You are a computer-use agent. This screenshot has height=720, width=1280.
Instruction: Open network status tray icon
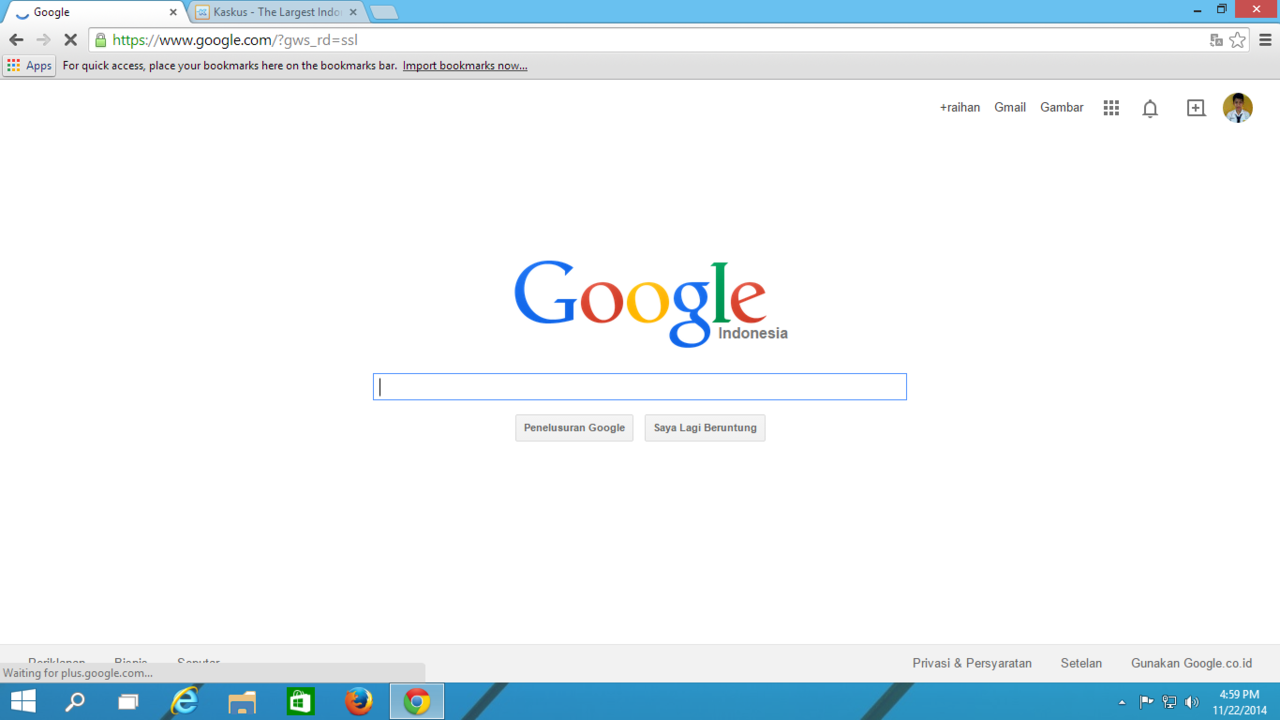tap(1169, 702)
